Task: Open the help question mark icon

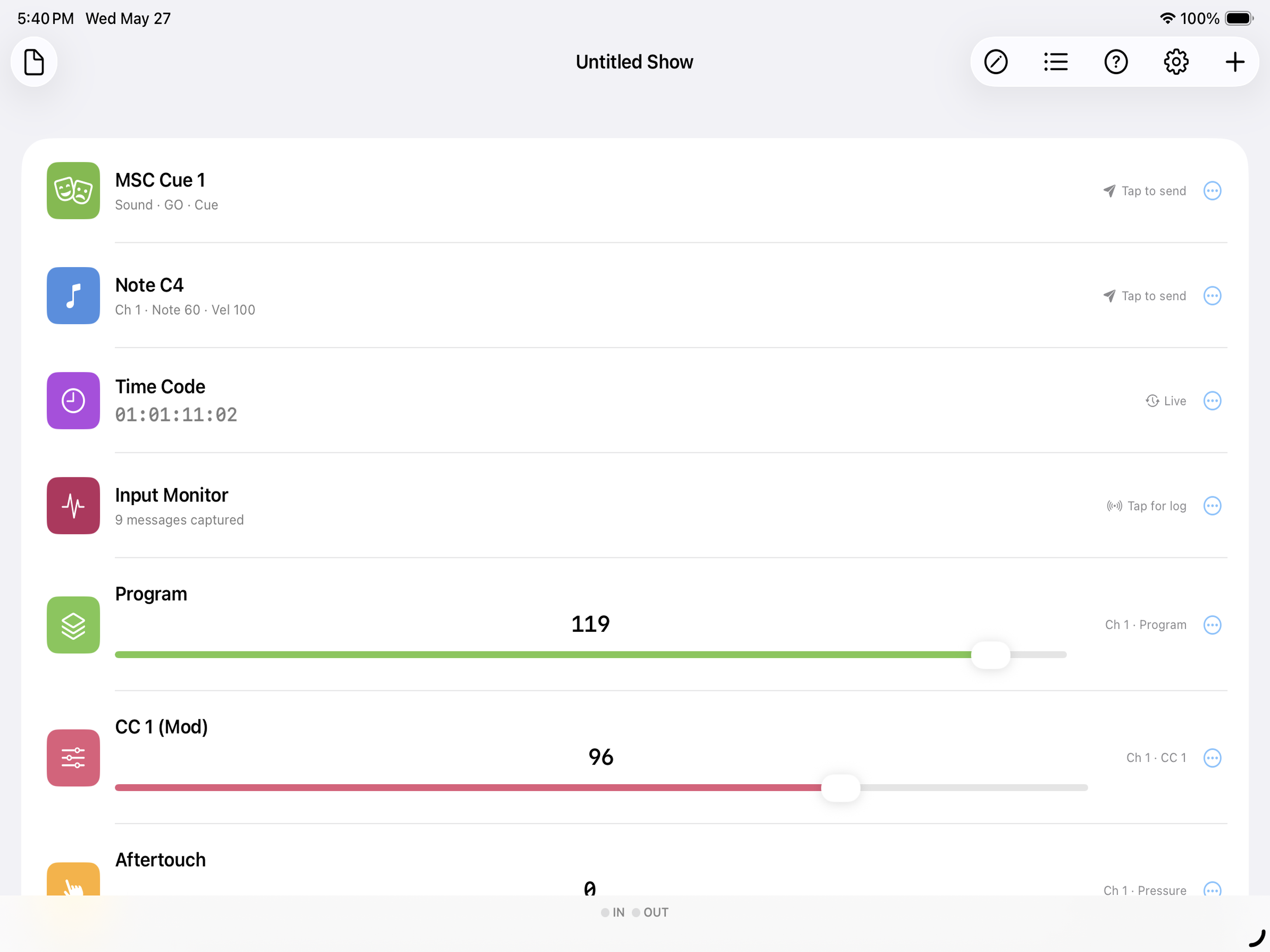Action: 1115,62
